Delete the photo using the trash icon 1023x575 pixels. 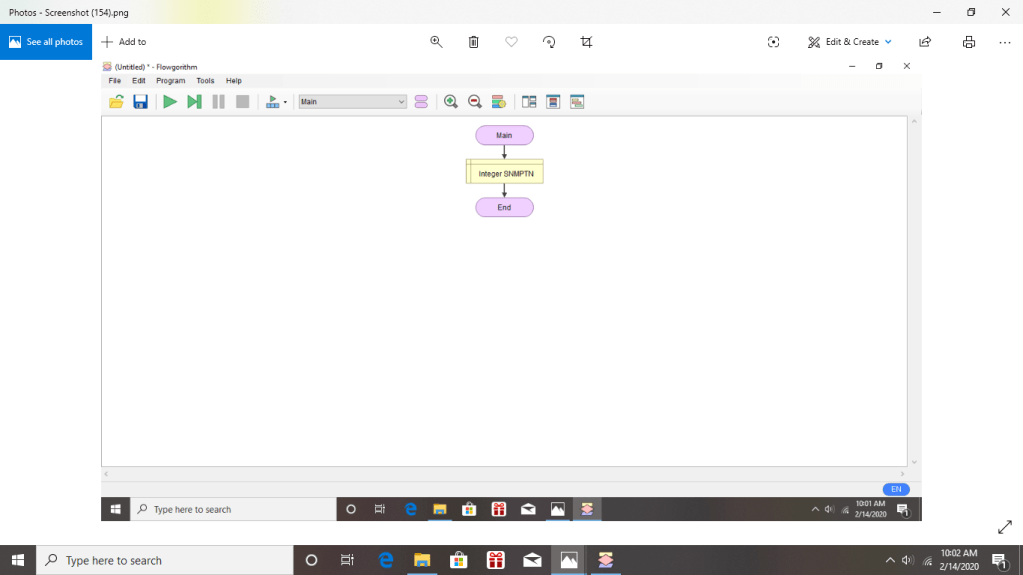(474, 42)
